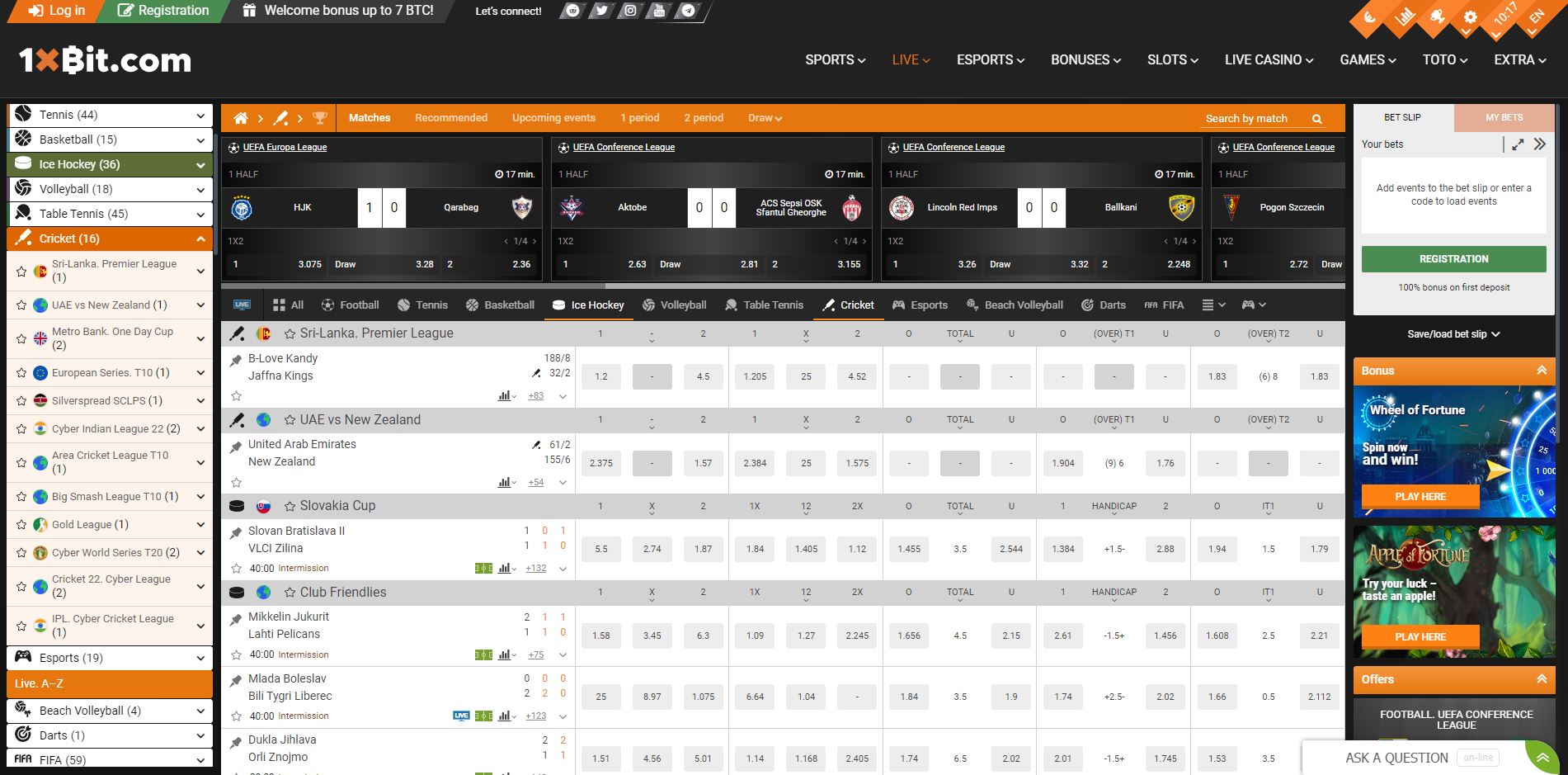1568x775 pixels.
Task: Expand the bet slip with the arrows icon
Action: 1518,144
